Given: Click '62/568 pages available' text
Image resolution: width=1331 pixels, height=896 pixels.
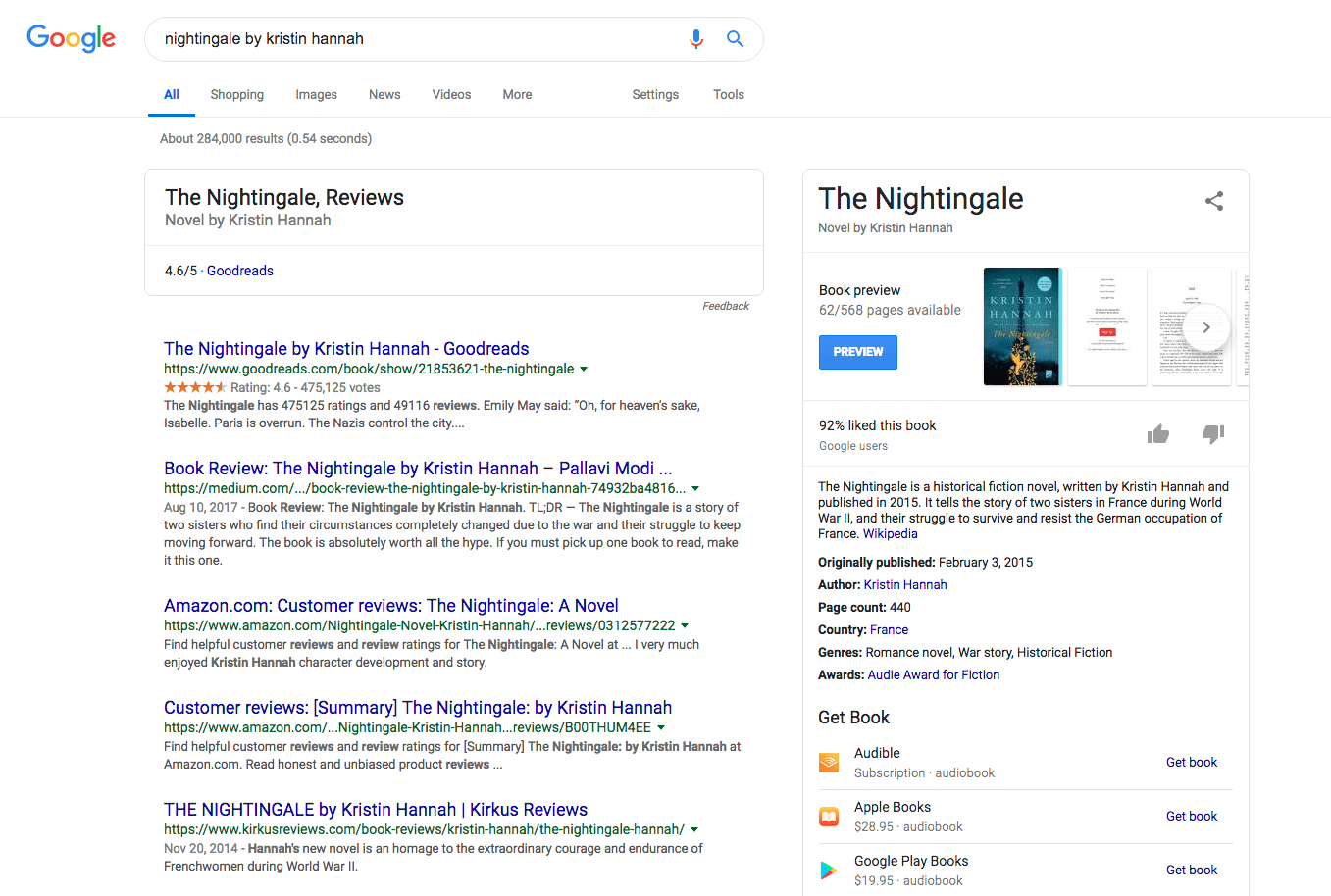Looking at the screenshot, I should point(890,310).
